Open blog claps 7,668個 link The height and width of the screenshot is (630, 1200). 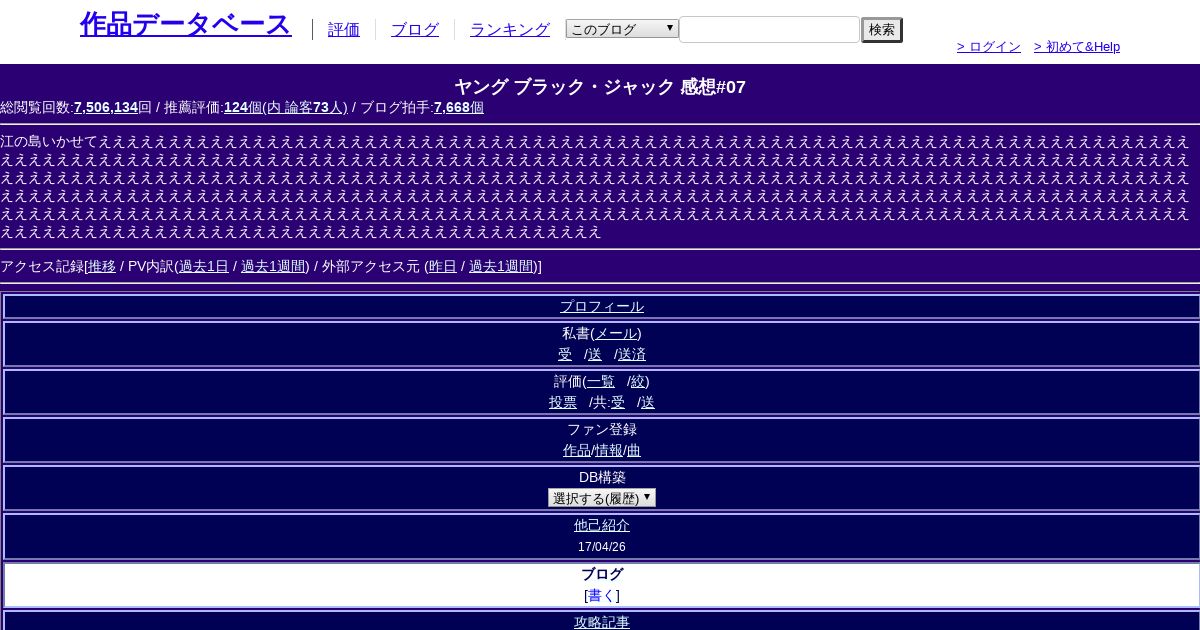pos(459,107)
